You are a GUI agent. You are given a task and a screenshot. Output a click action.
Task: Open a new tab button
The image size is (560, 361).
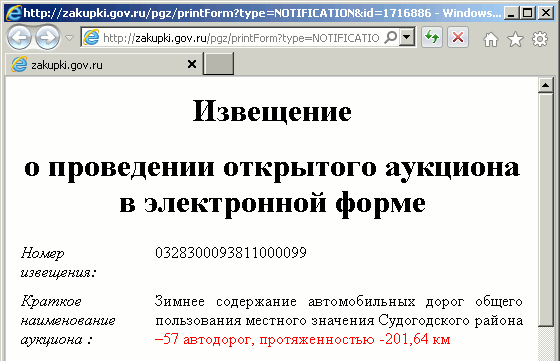click(x=219, y=64)
